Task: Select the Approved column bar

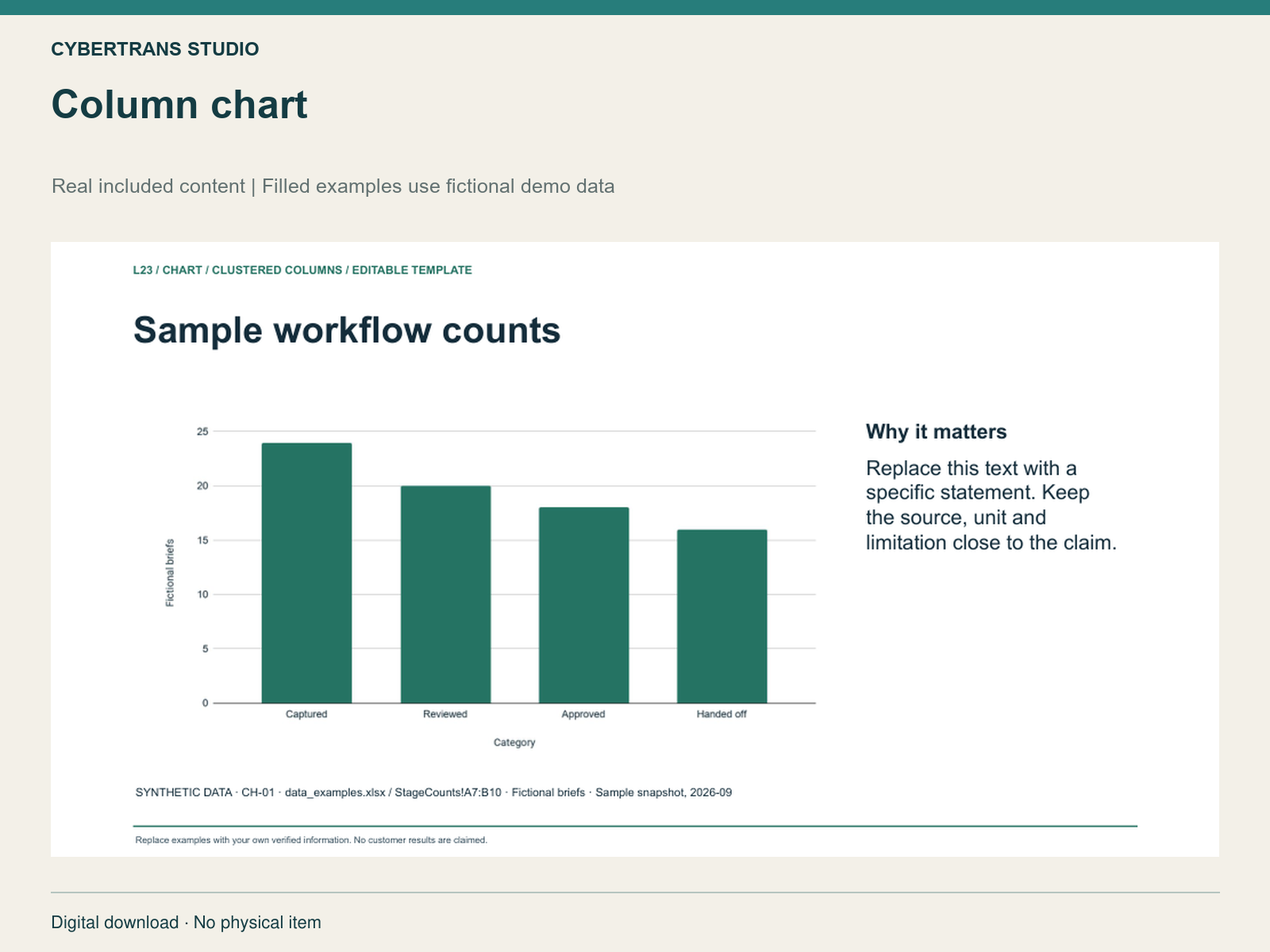Action: (x=583, y=605)
